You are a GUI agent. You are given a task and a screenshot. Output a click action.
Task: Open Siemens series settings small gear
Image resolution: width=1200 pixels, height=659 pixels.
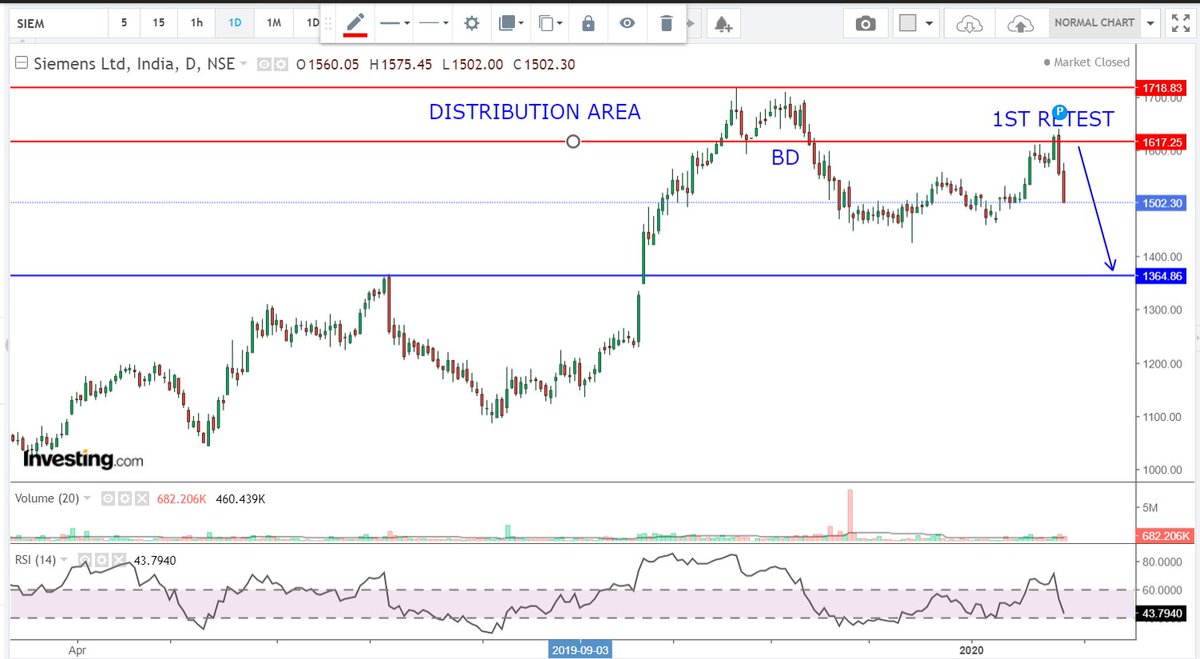(x=279, y=64)
